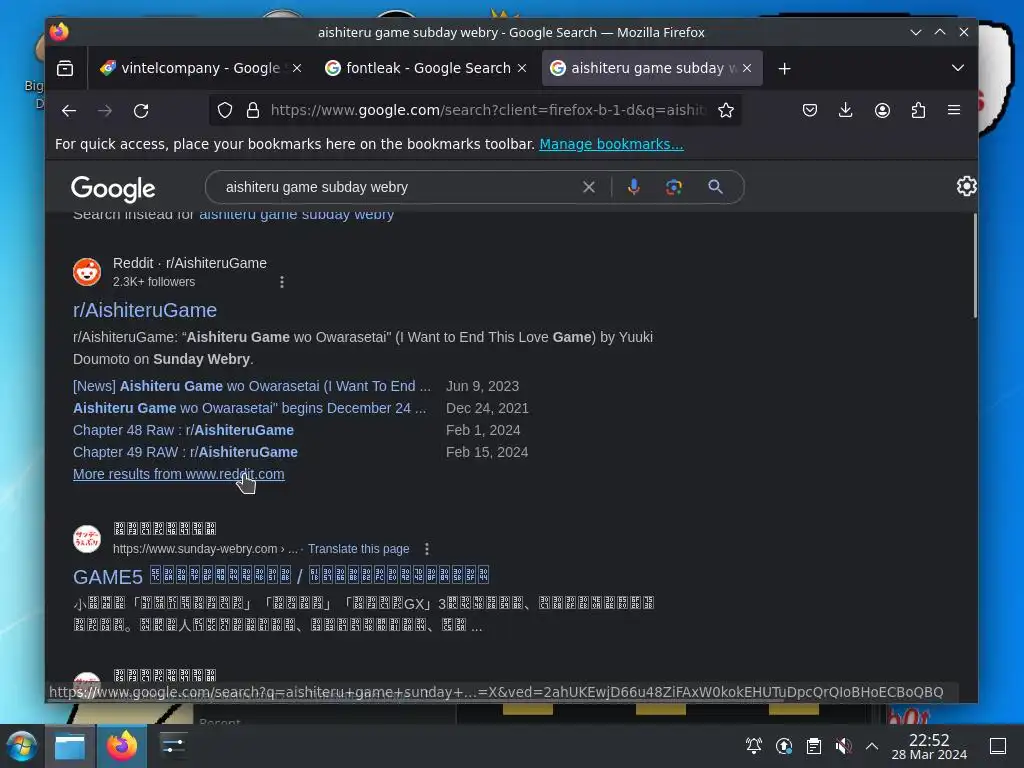Open News Aishiteru Game wo Owarasetai sublink
The image size is (1024, 768).
252,387
